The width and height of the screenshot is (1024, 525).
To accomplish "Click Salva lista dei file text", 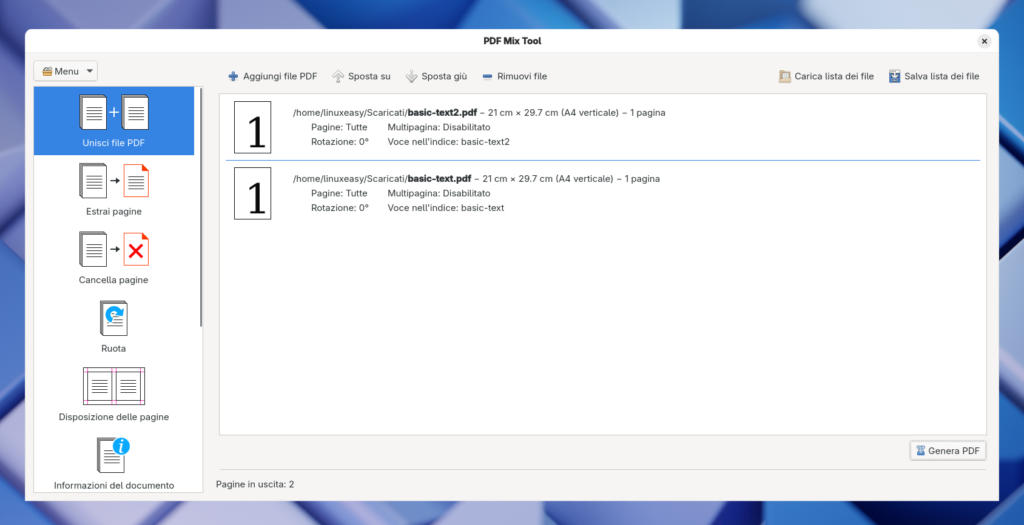I will (942, 76).
